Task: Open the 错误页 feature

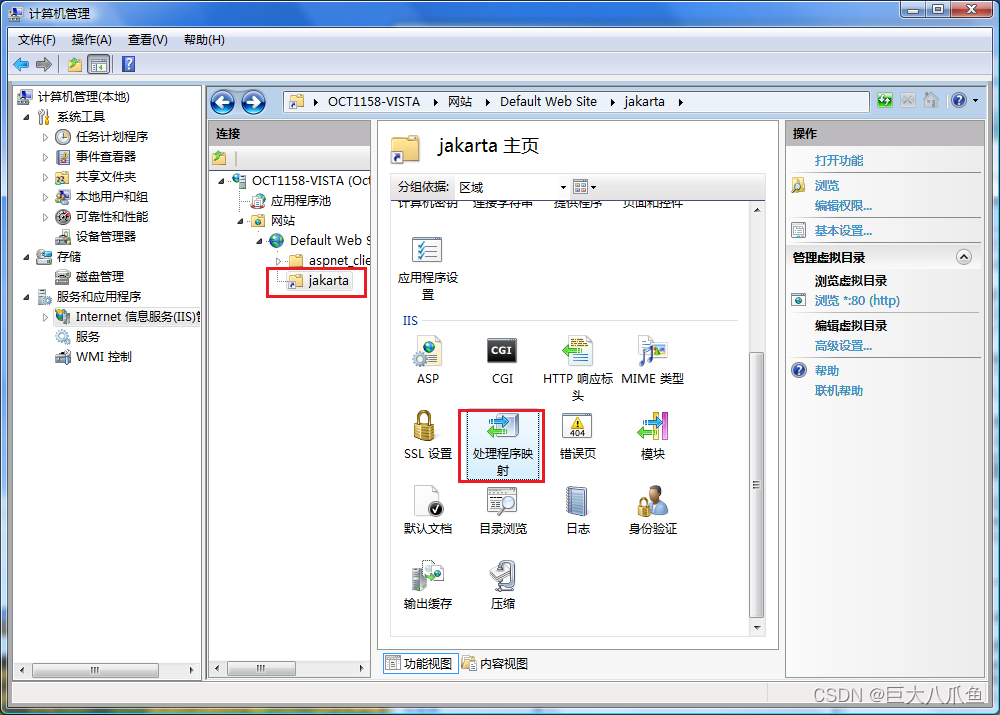Action: (577, 435)
